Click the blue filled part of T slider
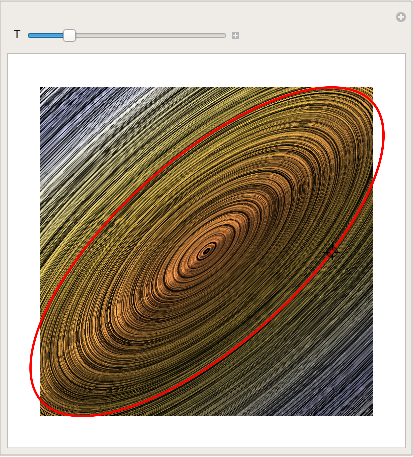Screen dimensions: 413x457 (46, 35)
